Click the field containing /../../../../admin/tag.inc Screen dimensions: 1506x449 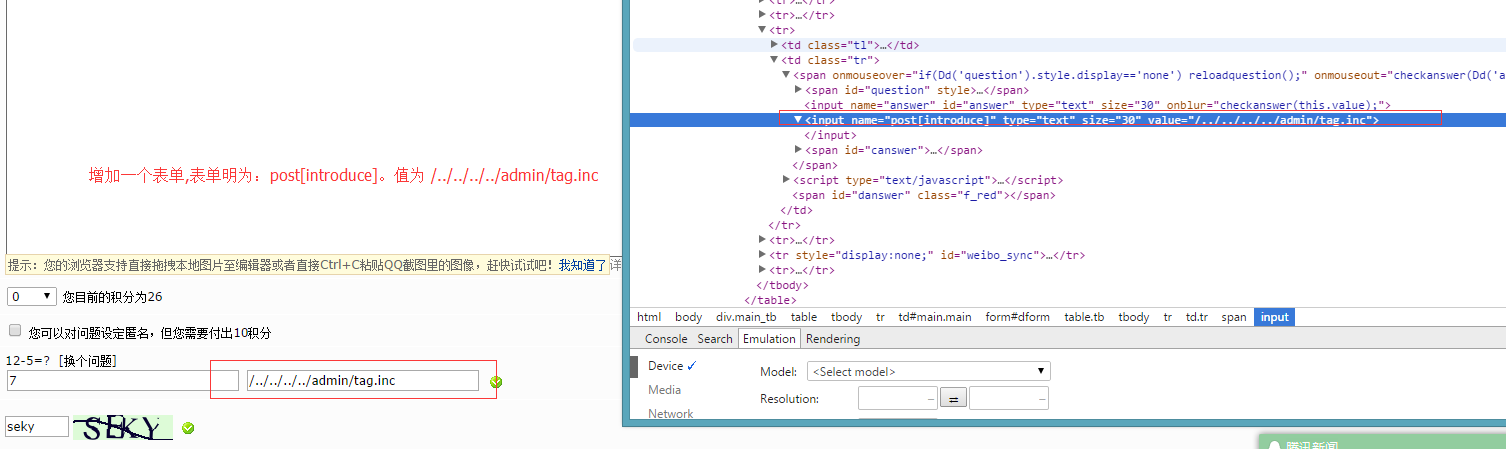click(x=363, y=380)
